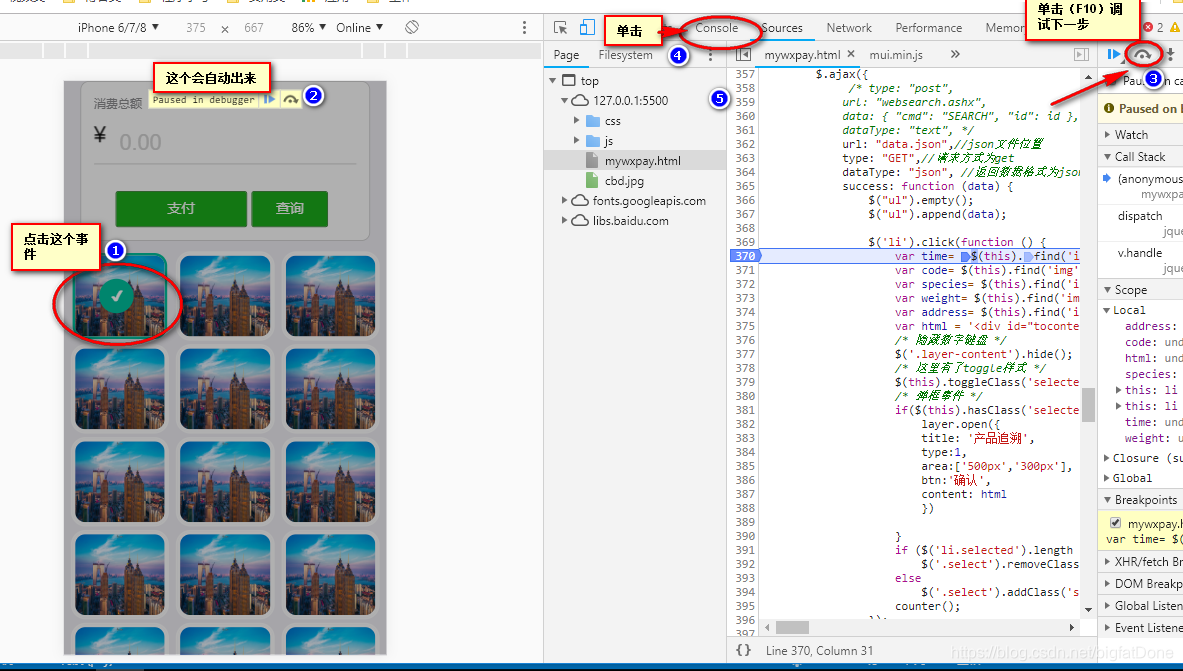Screen dimensions: 1183x671
Task: Open the iPhone 6/7/8 device dropdown
Action: (118, 27)
